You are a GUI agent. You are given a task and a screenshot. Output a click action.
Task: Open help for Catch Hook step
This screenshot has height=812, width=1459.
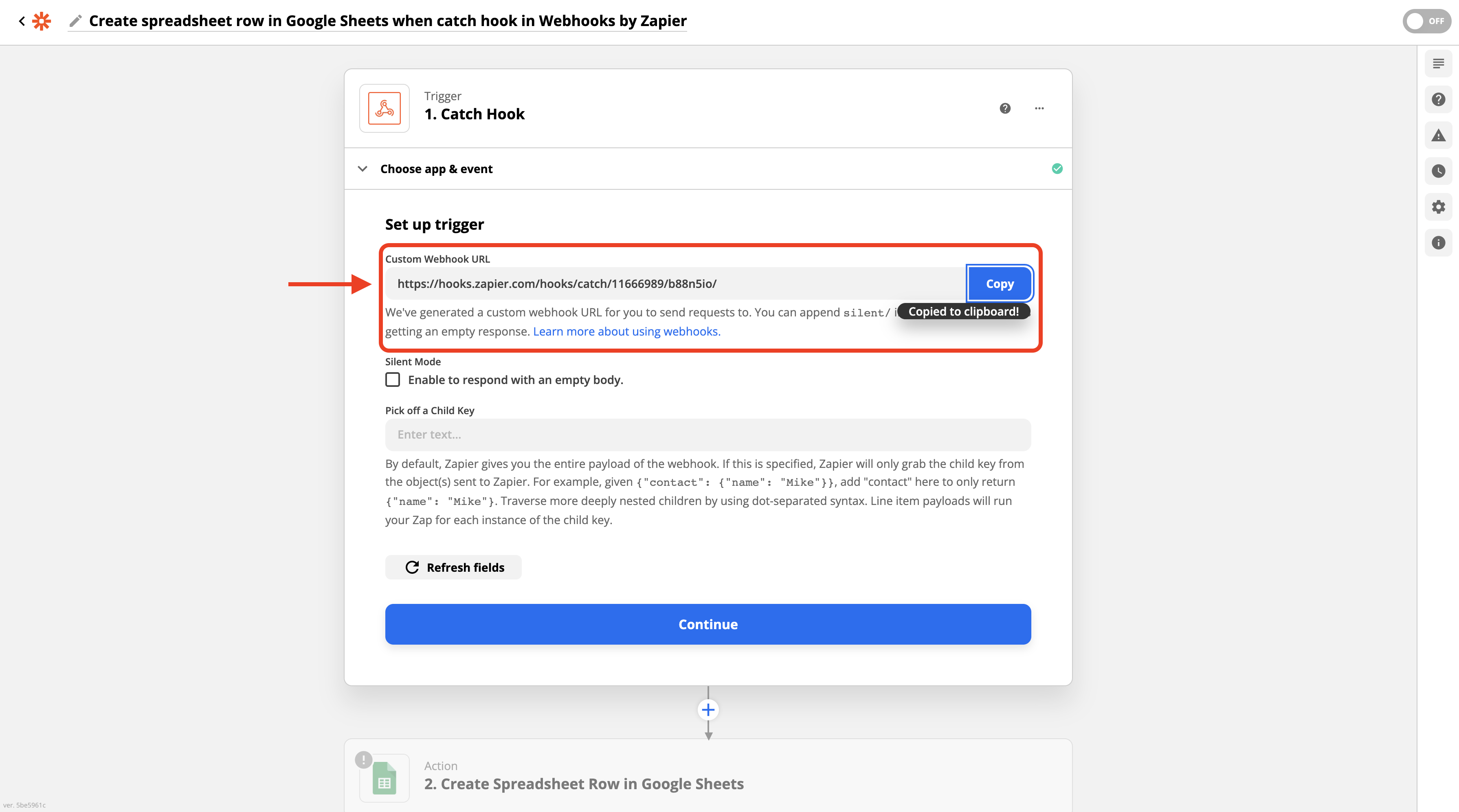[1005, 108]
